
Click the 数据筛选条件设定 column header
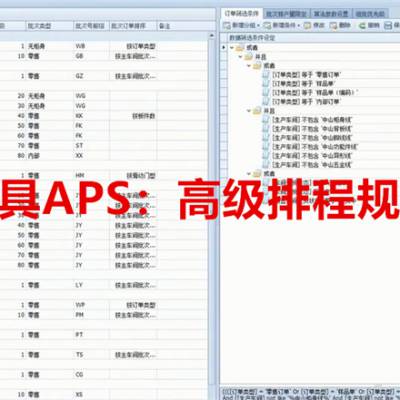(252, 37)
